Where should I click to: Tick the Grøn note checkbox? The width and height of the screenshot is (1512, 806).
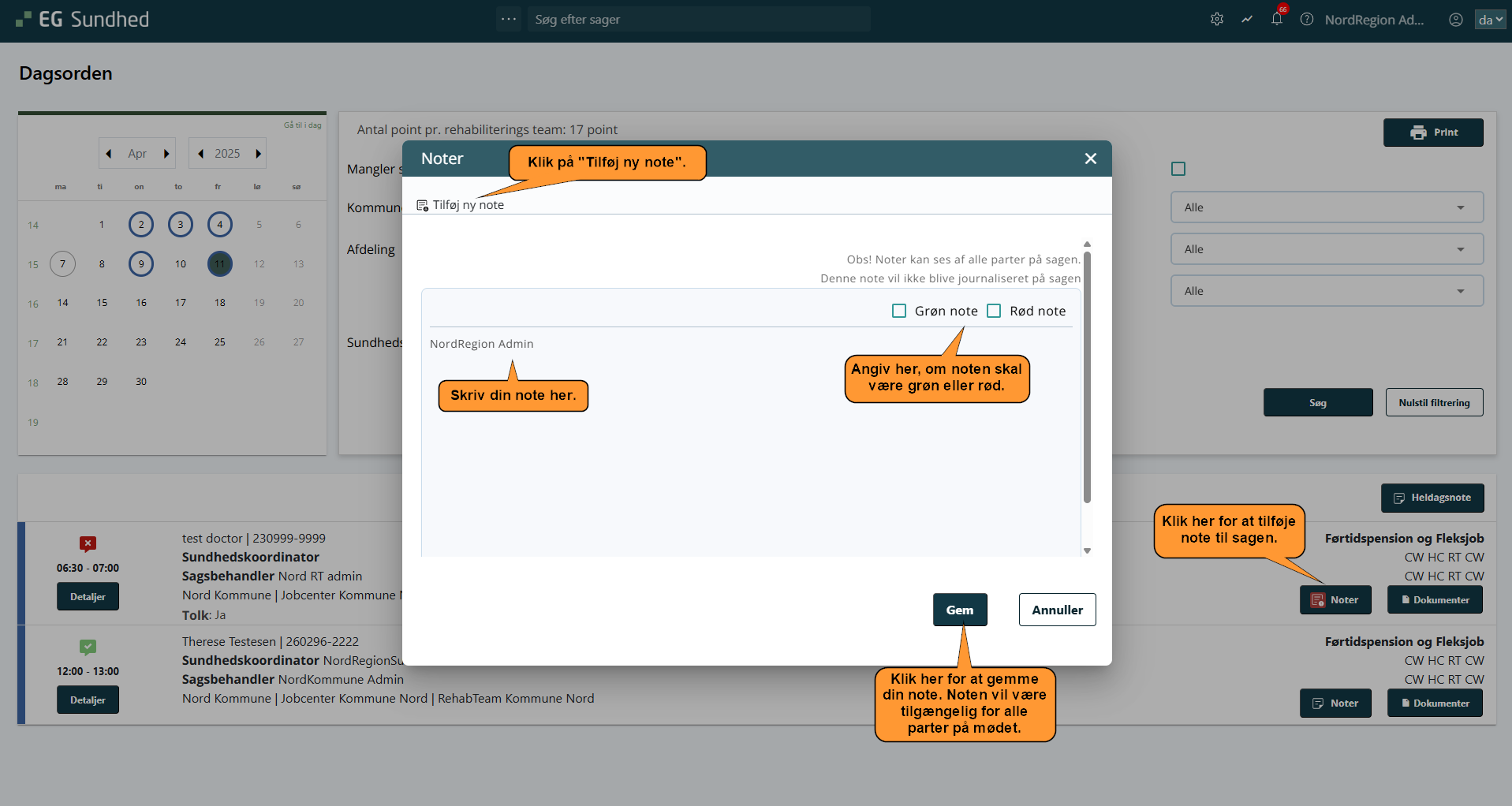[899, 311]
